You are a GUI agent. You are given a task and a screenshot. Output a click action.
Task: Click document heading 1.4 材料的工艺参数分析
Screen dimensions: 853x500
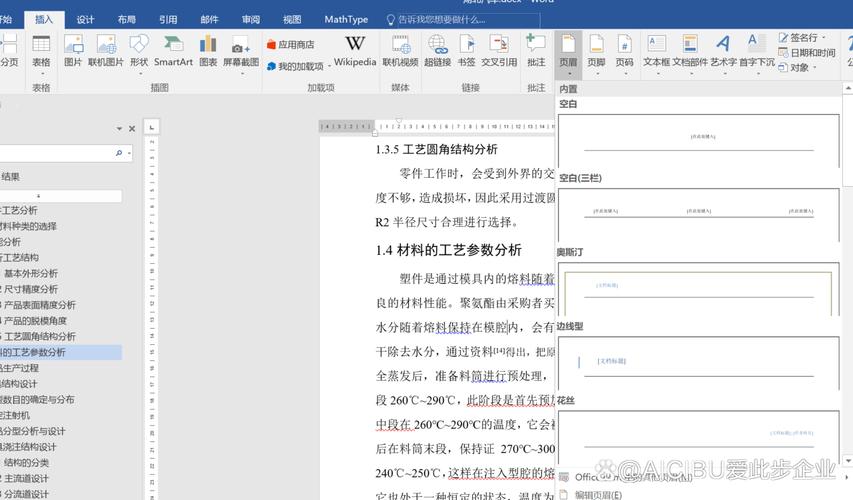pos(448,250)
